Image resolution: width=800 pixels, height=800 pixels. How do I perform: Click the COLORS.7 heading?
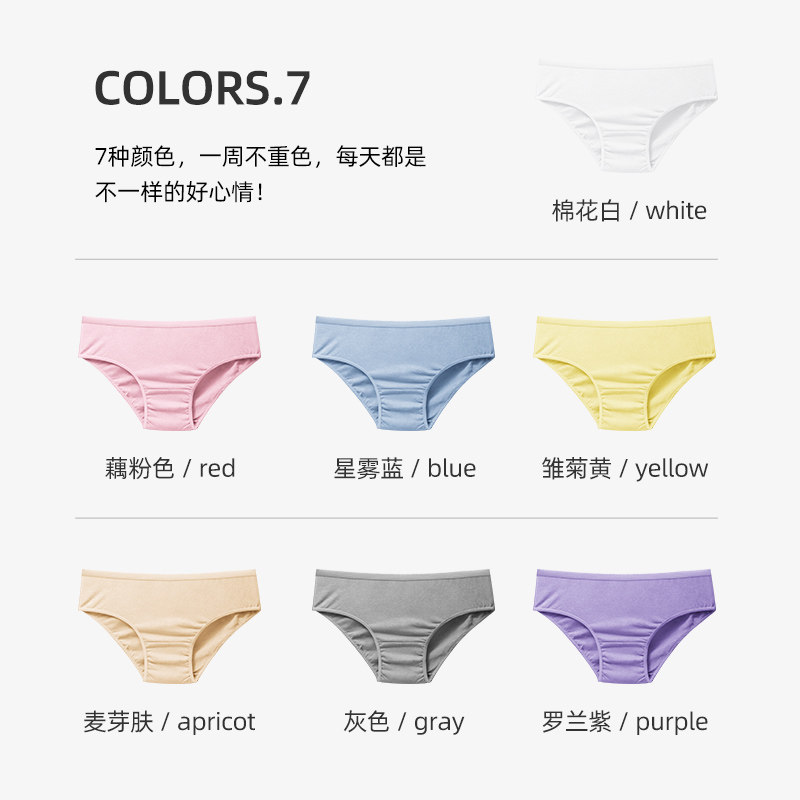pyautogui.click(x=203, y=88)
